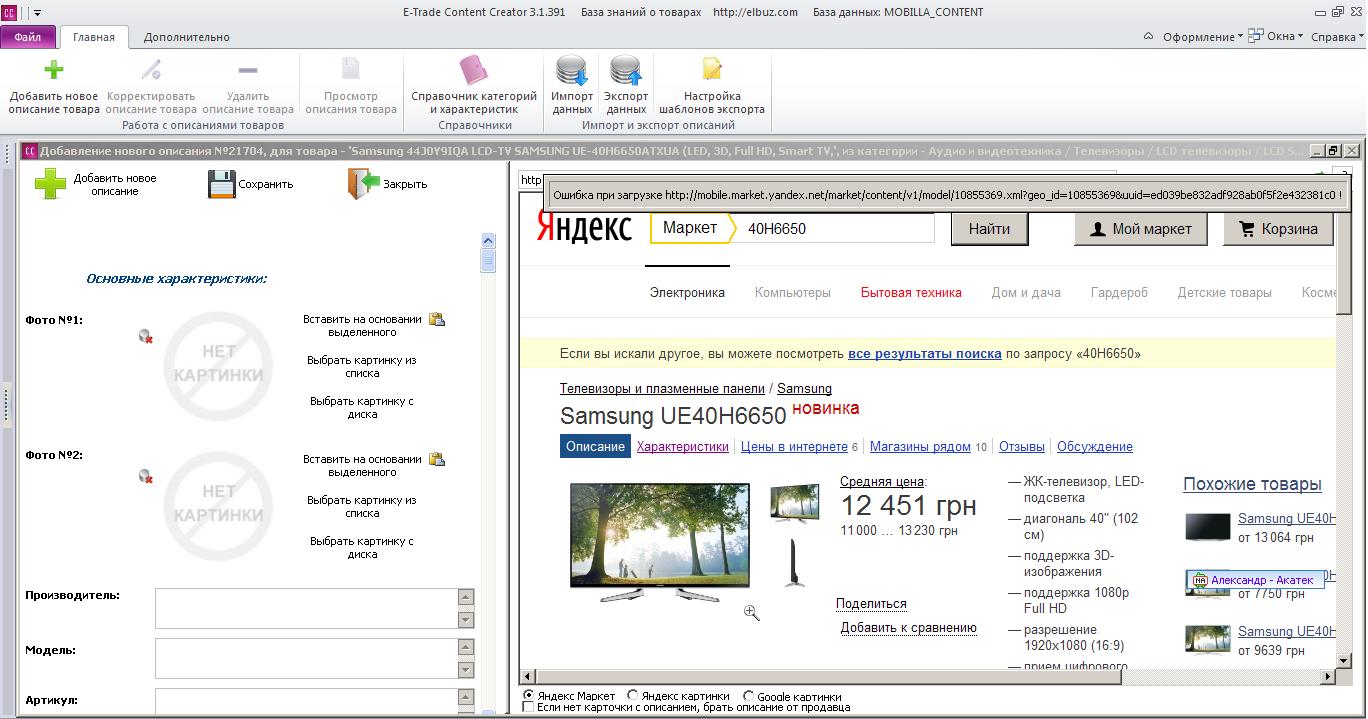Open the Файл menu tab

pyautogui.click(x=28, y=37)
